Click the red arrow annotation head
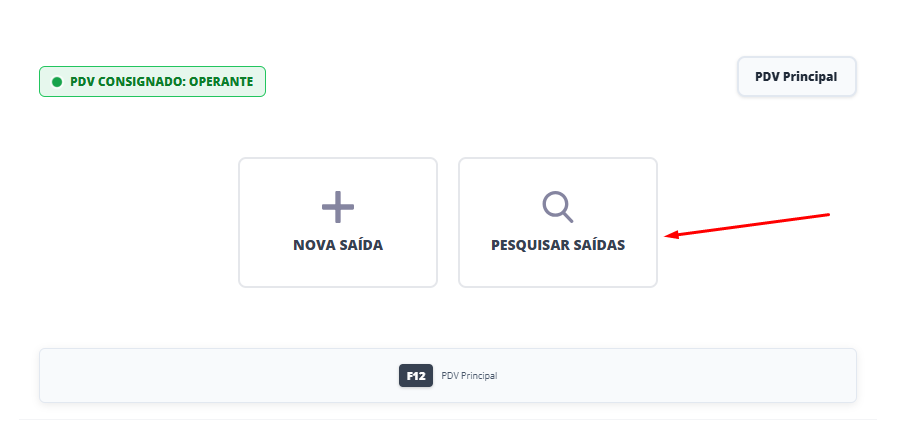 (x=670, y=236)
